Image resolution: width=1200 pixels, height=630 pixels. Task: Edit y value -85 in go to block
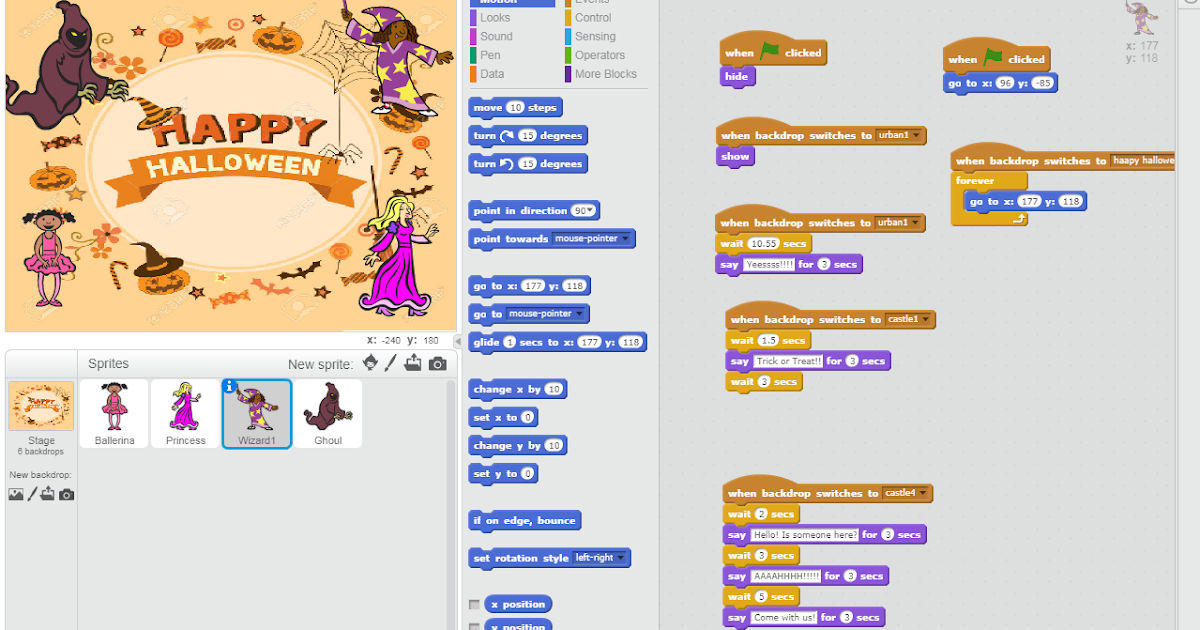click(1042, 83)
